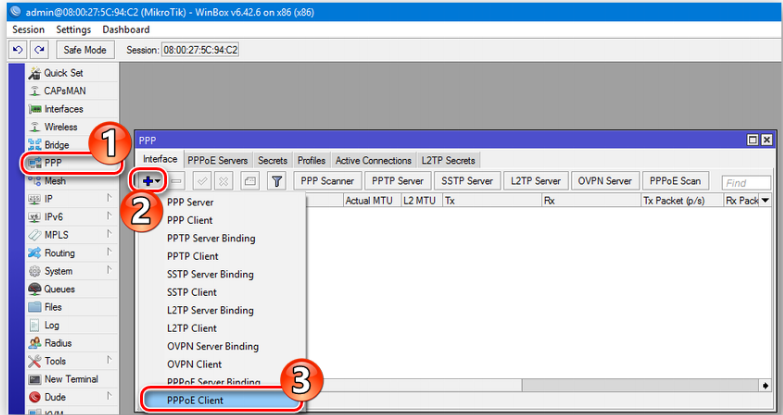Image resolution: width=783 pixels, height=415 pixels.
Task: Open Mesh in the sidebar
Action: [x=72, y=181]
